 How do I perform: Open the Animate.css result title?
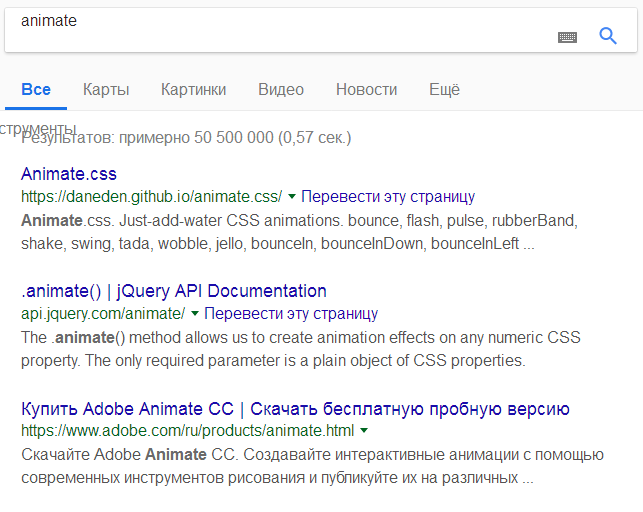69,174
